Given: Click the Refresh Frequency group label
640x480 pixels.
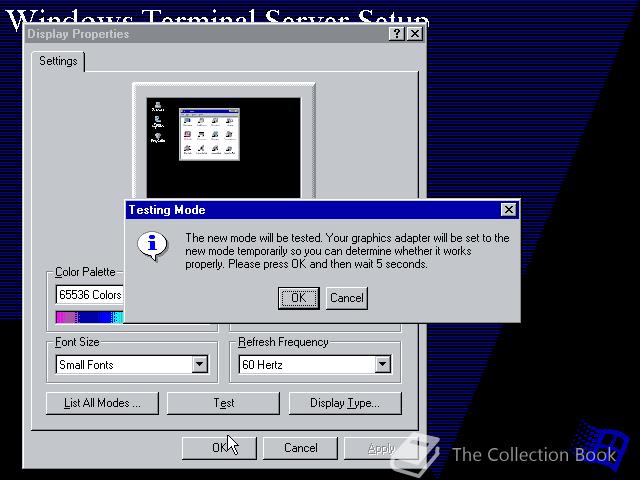Looking at the screenshot, I should [283, 342].
